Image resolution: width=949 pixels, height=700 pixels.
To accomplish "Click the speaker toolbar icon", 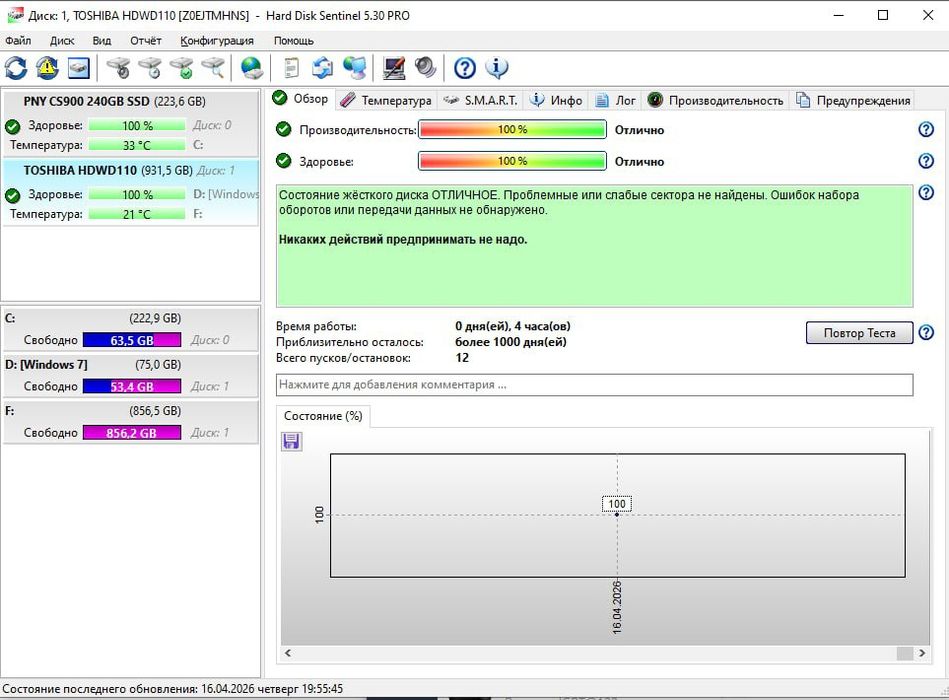I will pyautogui.click(x=426, y=68).
